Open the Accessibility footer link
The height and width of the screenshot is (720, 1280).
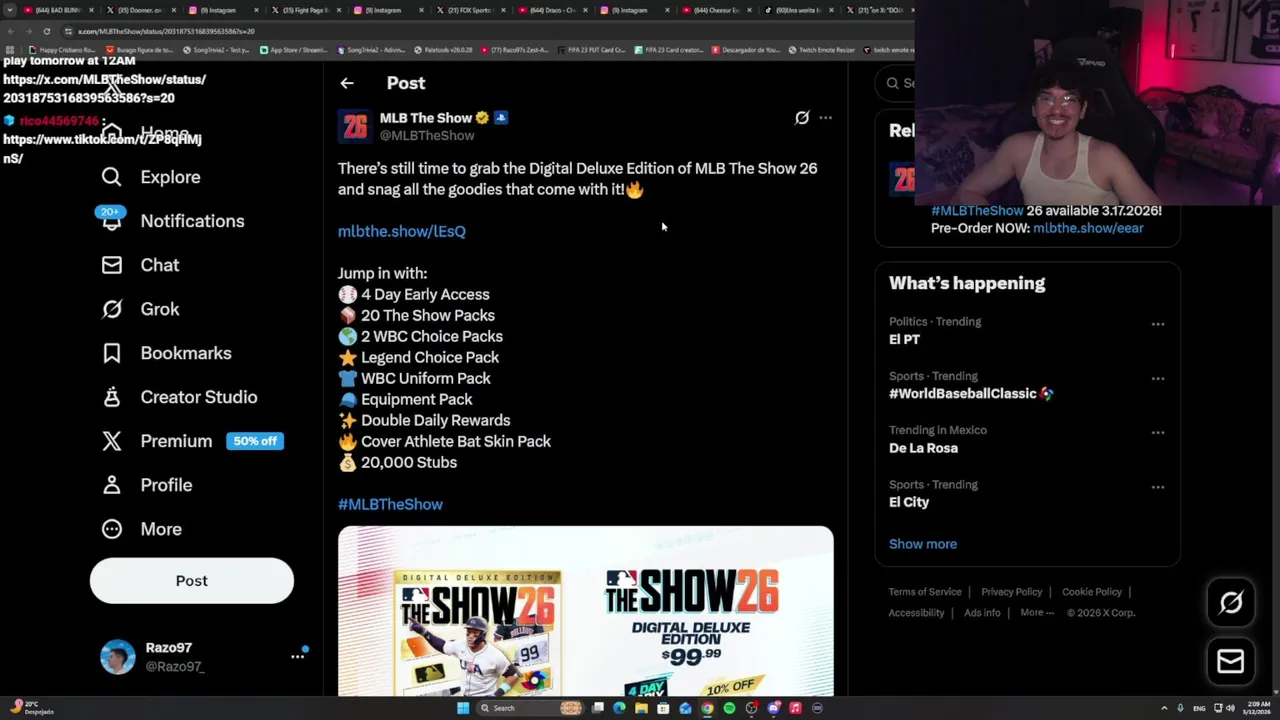tap(916, 613)
